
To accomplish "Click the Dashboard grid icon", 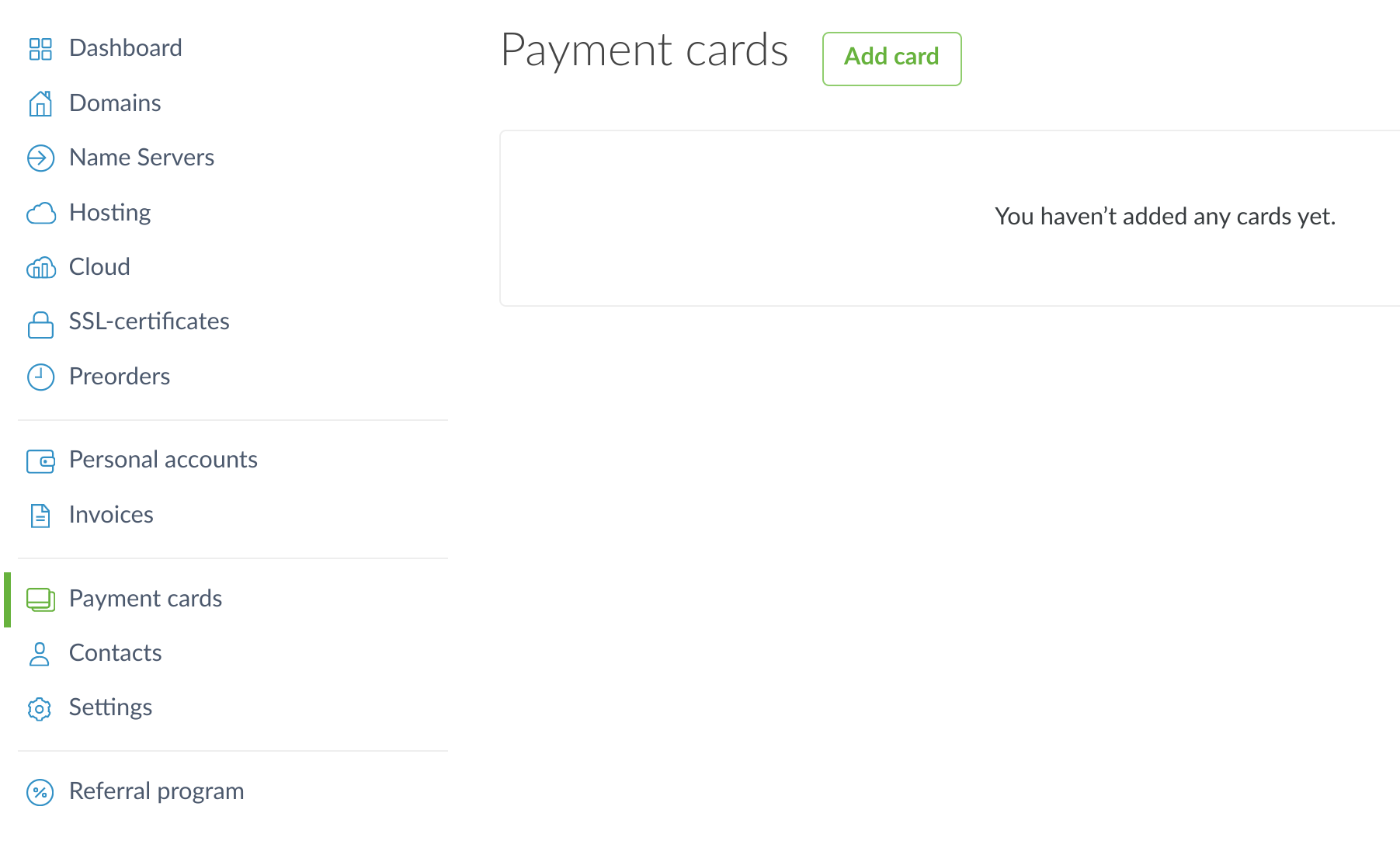I will 40,49.
